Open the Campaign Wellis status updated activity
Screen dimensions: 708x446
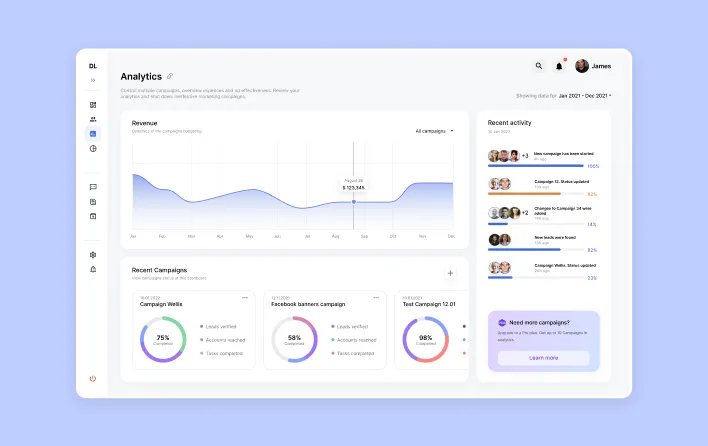565,265
